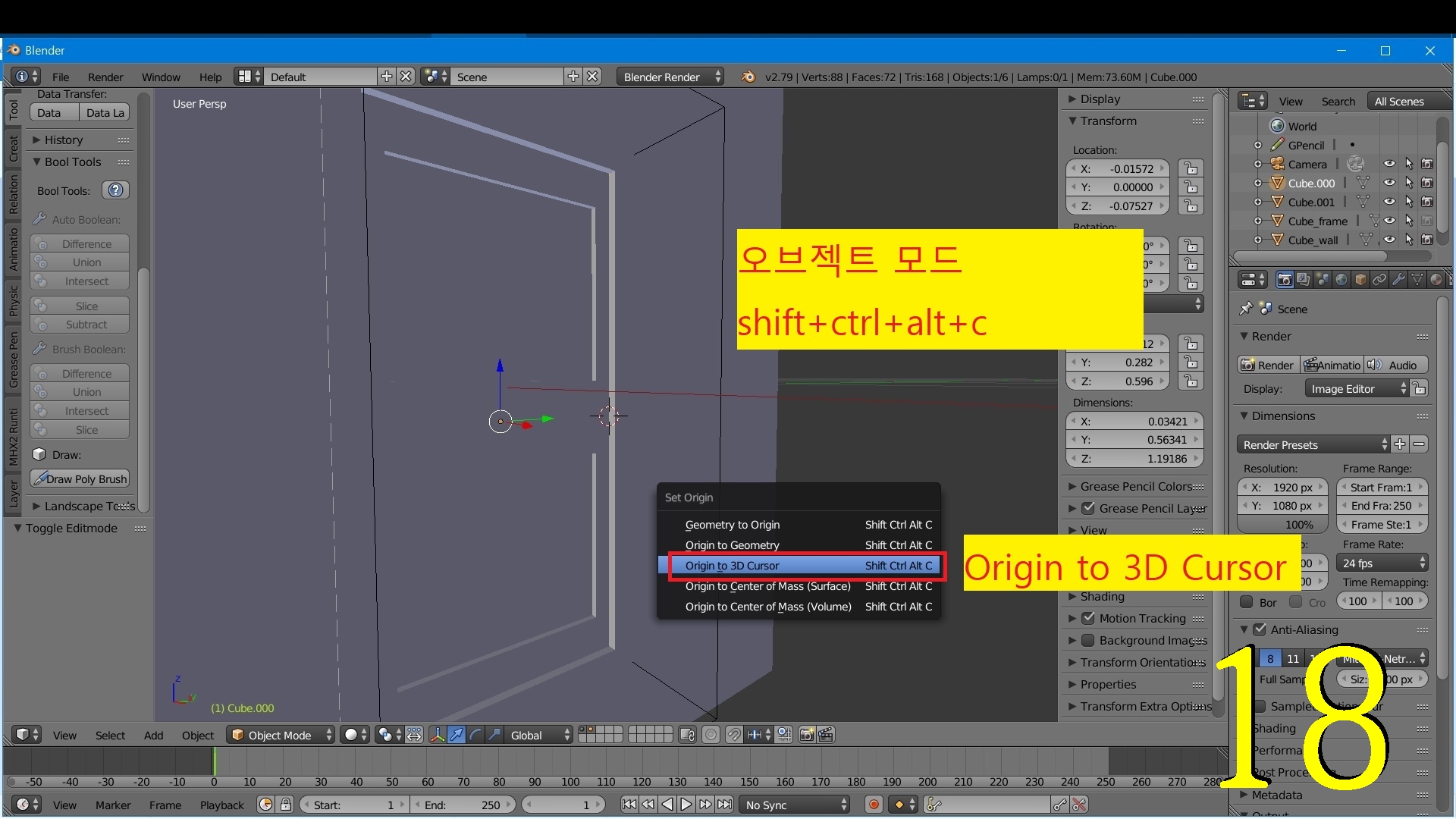
Task: Play animation forward in timeline
Action: [686, 805]
